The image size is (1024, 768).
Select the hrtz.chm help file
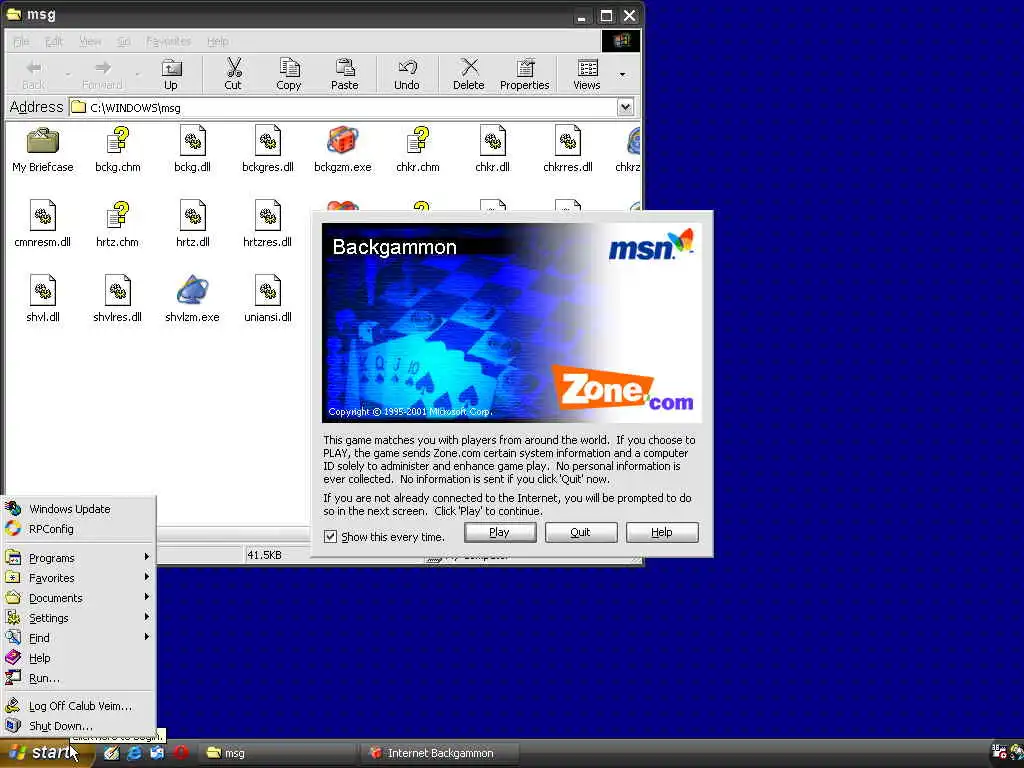(118, 224)
